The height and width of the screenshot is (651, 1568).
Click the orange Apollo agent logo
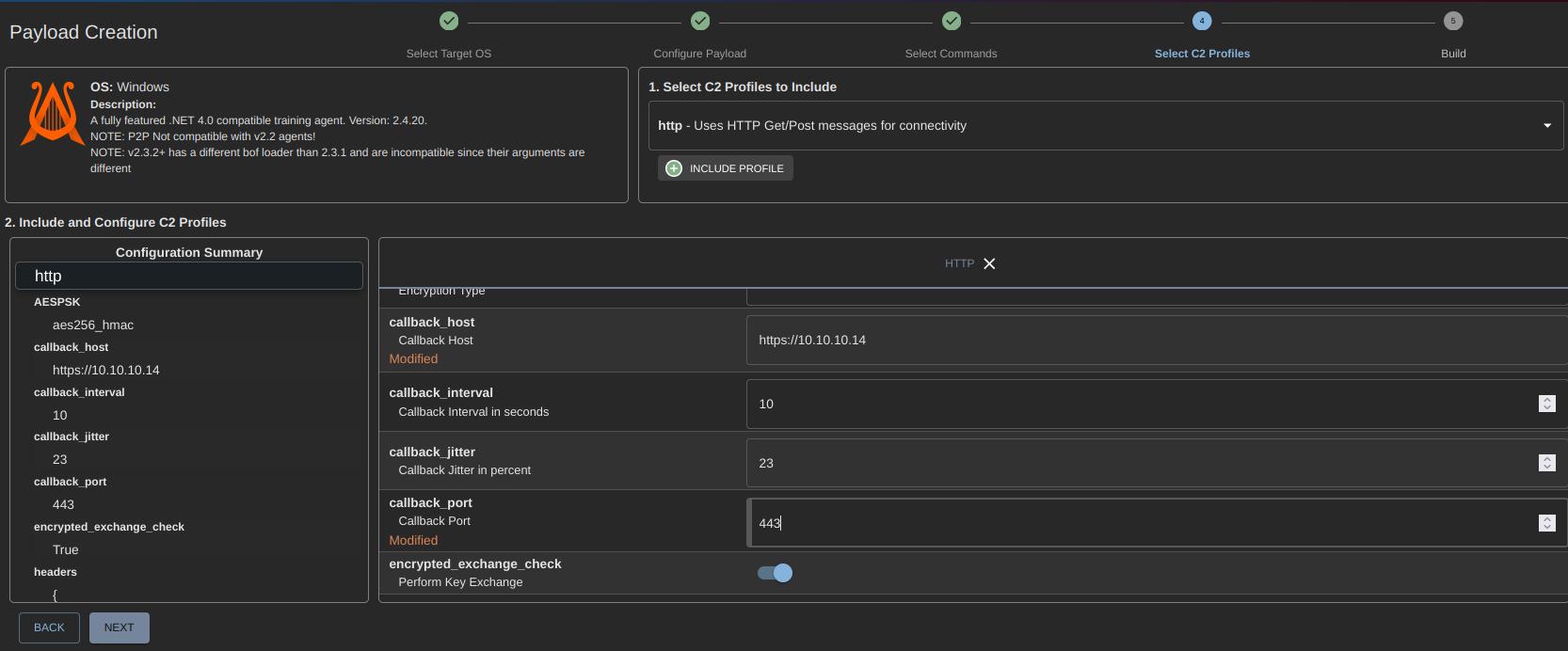(x=52, y=114)
